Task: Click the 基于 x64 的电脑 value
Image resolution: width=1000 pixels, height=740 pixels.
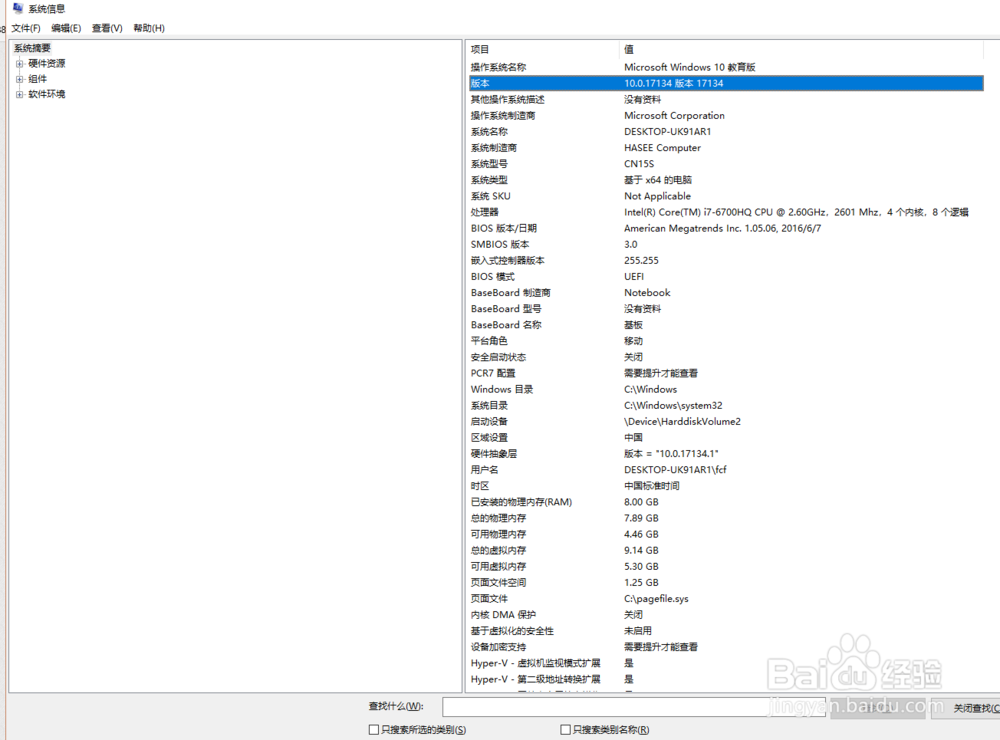Action: point(658,180)
